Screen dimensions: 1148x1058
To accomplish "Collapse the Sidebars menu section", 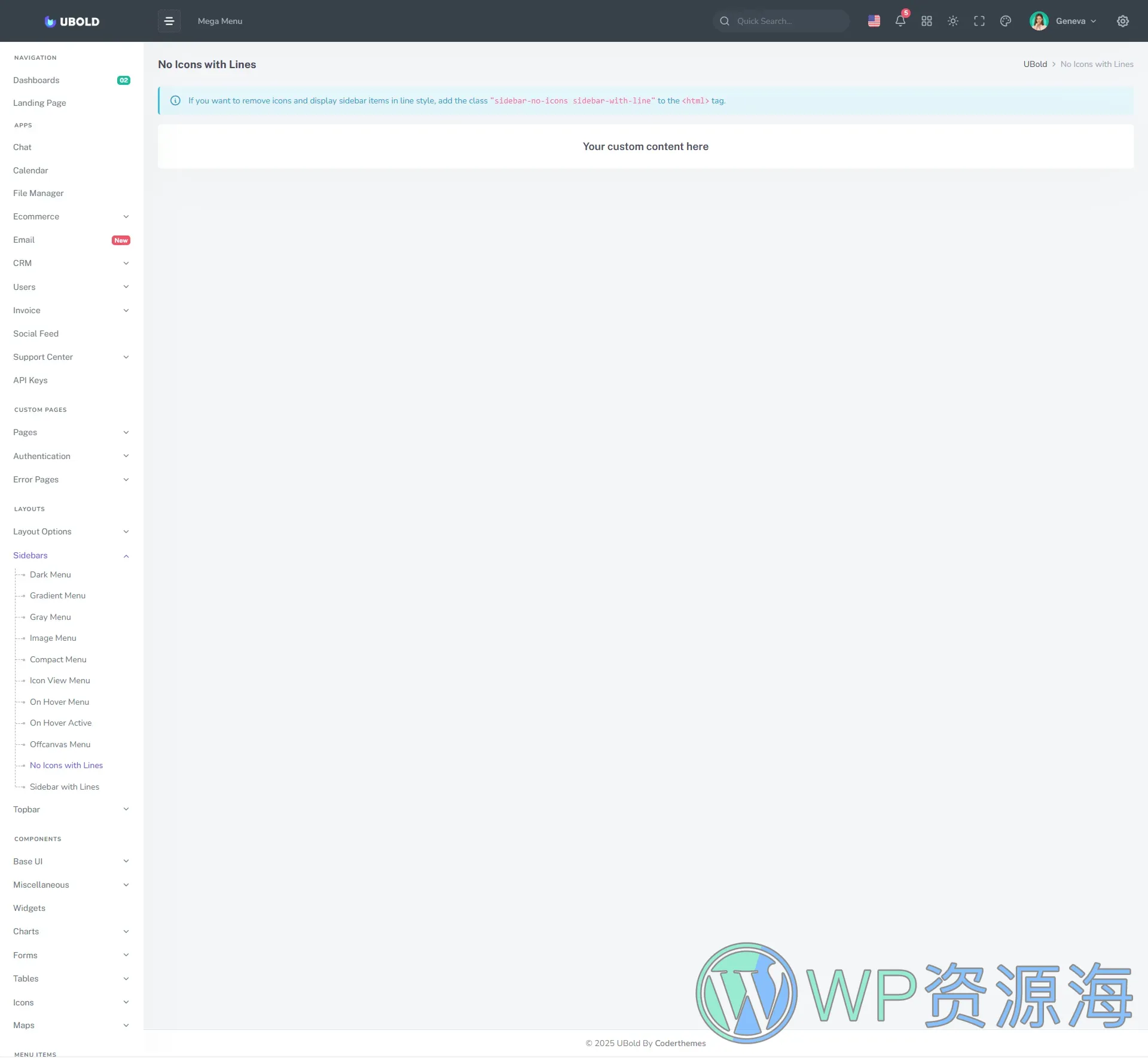I will 71,555.
